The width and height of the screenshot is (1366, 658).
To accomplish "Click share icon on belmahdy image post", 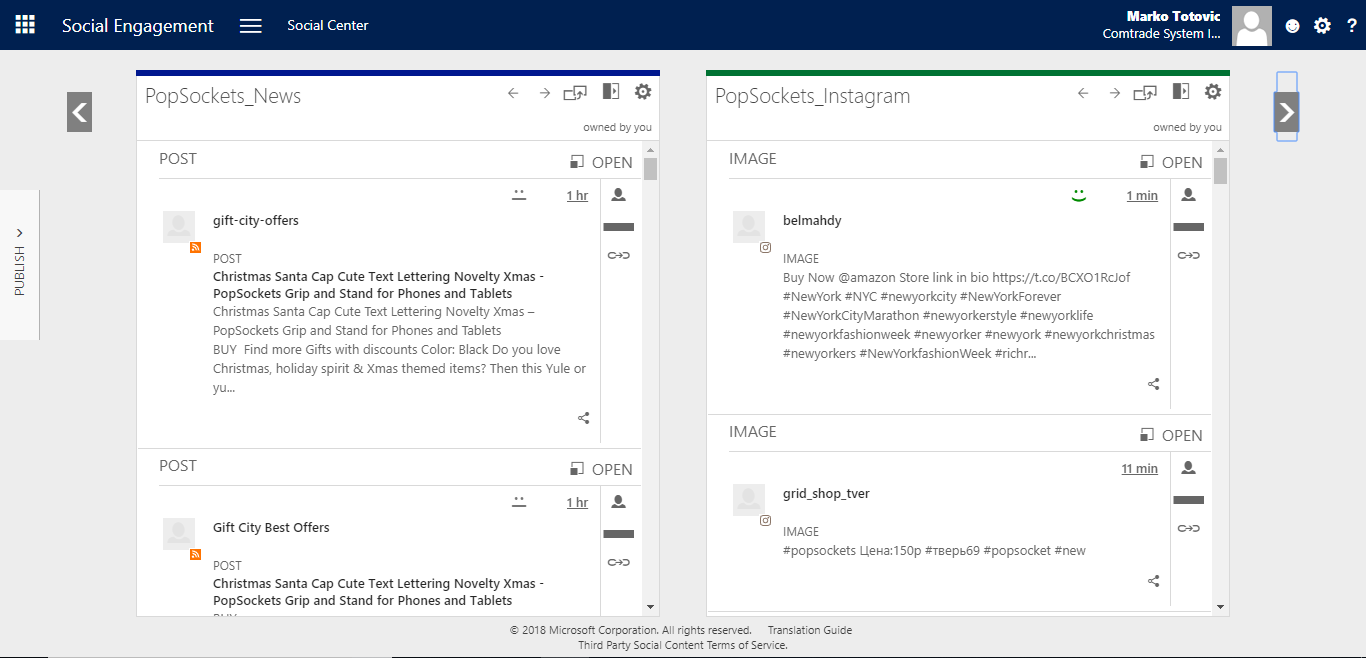I will tap(1153, 384).
